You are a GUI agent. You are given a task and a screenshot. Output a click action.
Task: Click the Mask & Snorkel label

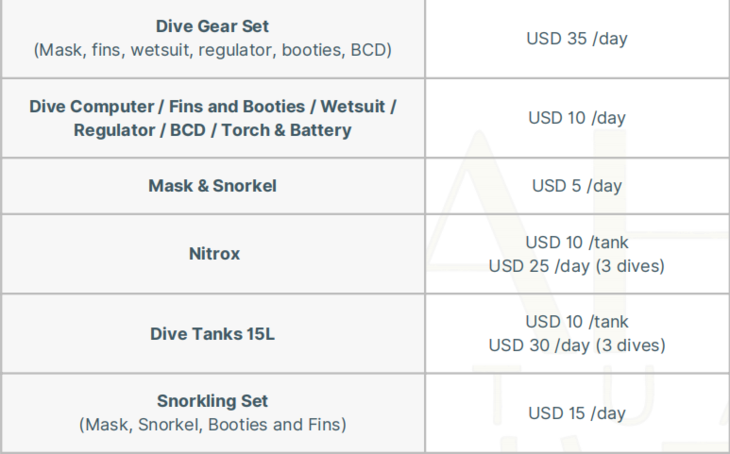pos(212,186)
